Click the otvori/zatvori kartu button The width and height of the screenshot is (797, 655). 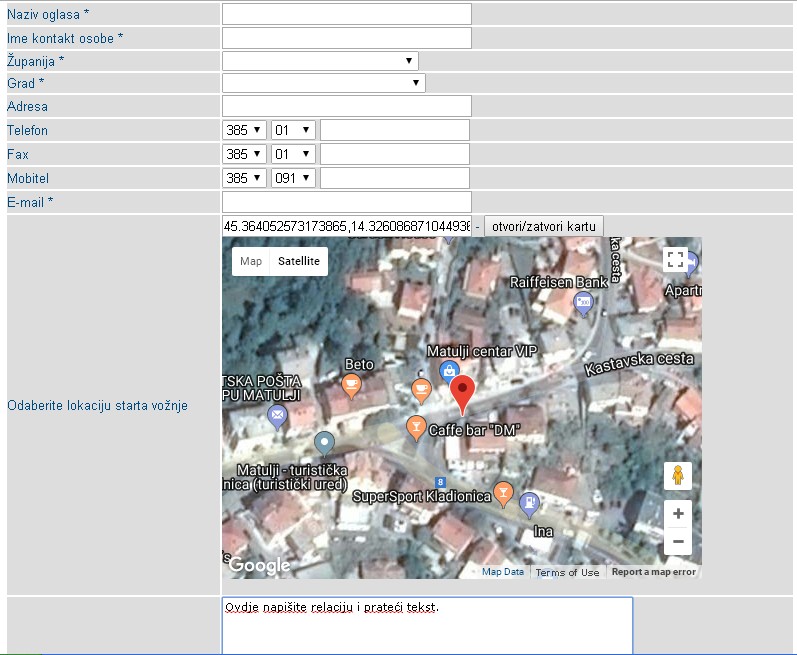coord(544,226)
